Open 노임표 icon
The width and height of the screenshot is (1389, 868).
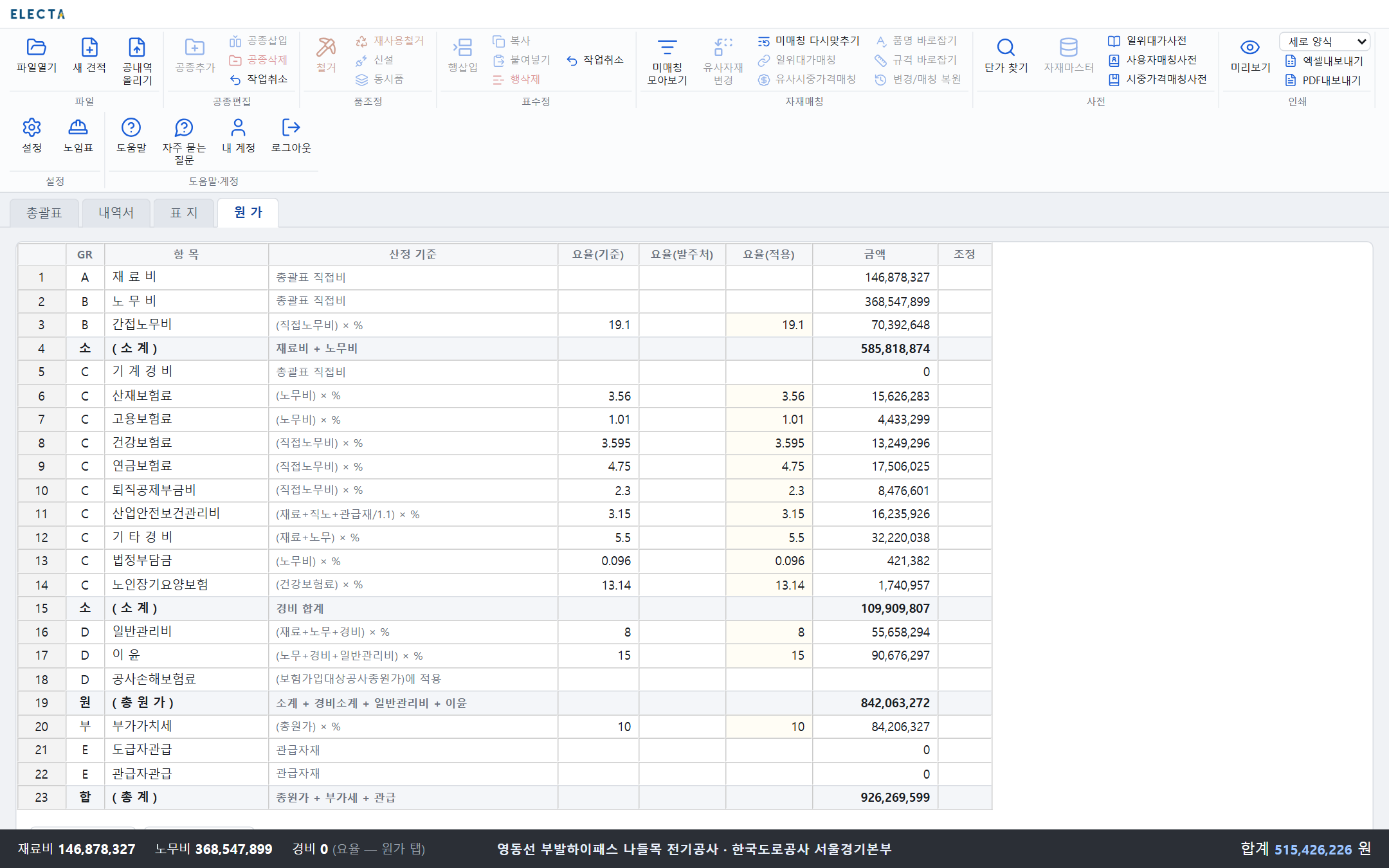pos(78,135)
